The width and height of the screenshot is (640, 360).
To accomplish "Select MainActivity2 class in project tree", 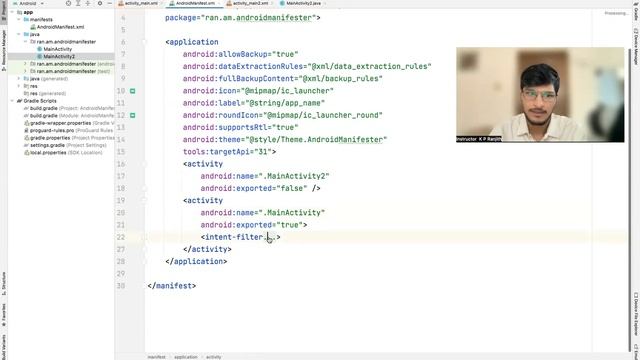I will pos(56,56).
